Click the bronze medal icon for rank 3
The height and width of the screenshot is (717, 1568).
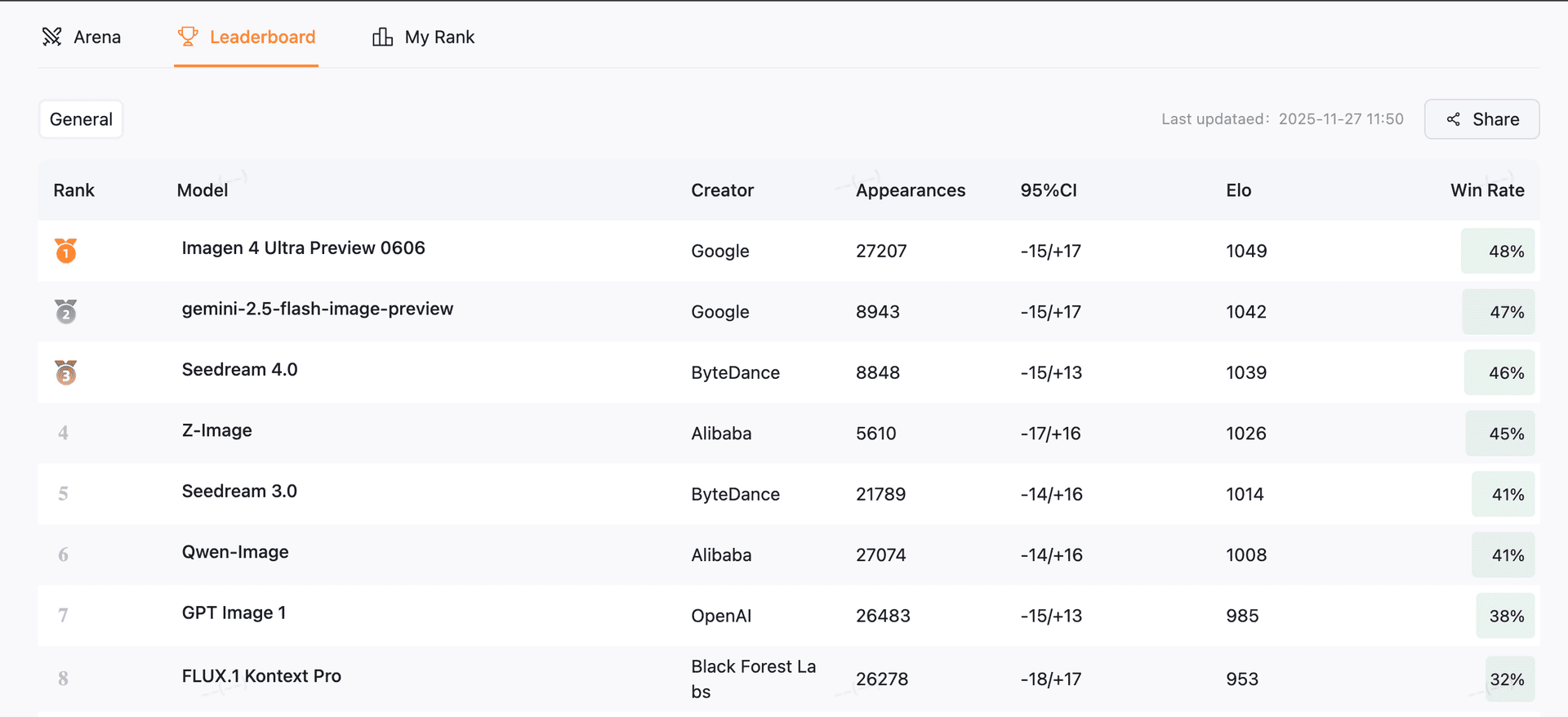[x=65, y=372]
